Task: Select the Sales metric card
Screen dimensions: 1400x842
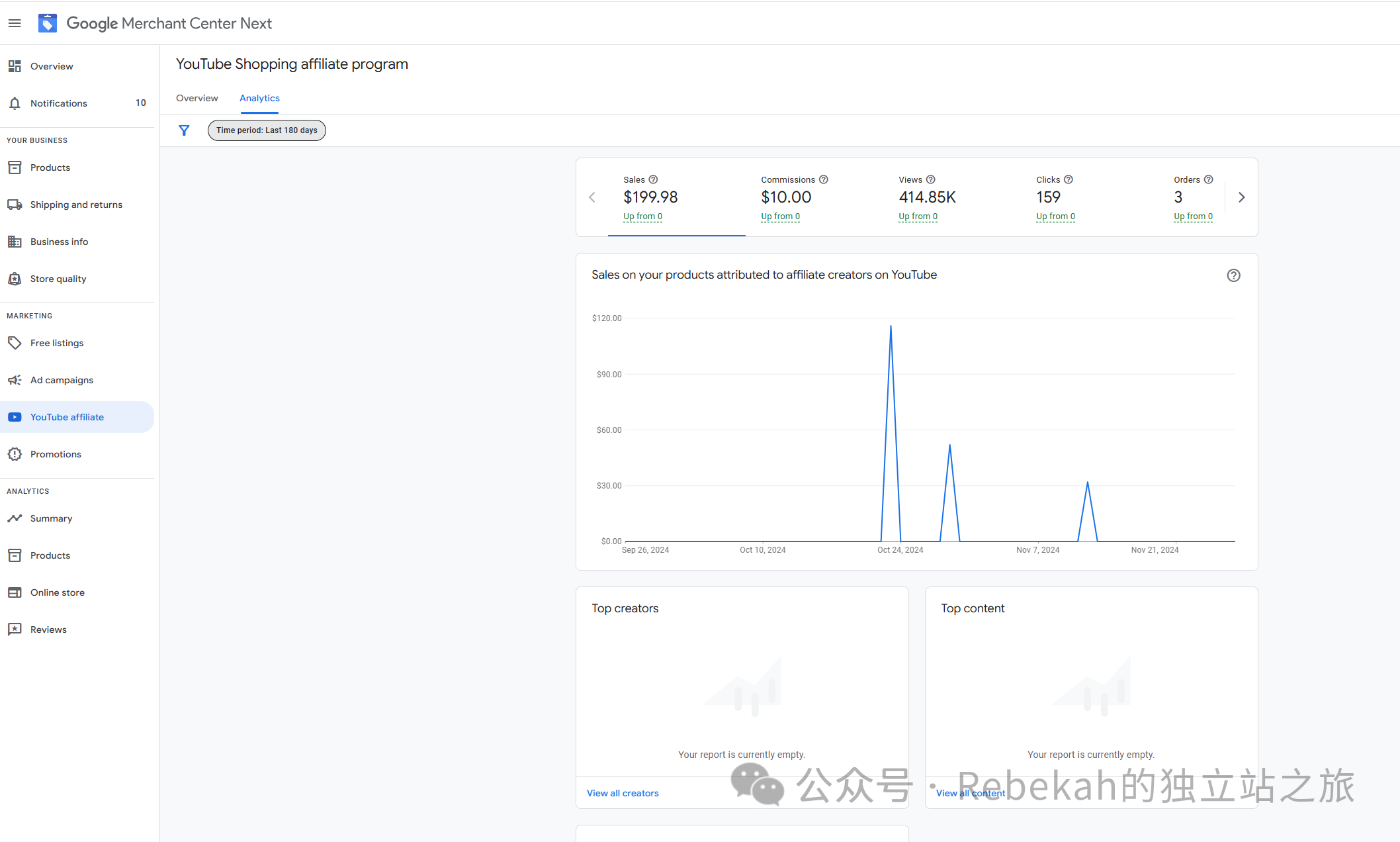Action: pyautogui.click(x=677, y=197)
